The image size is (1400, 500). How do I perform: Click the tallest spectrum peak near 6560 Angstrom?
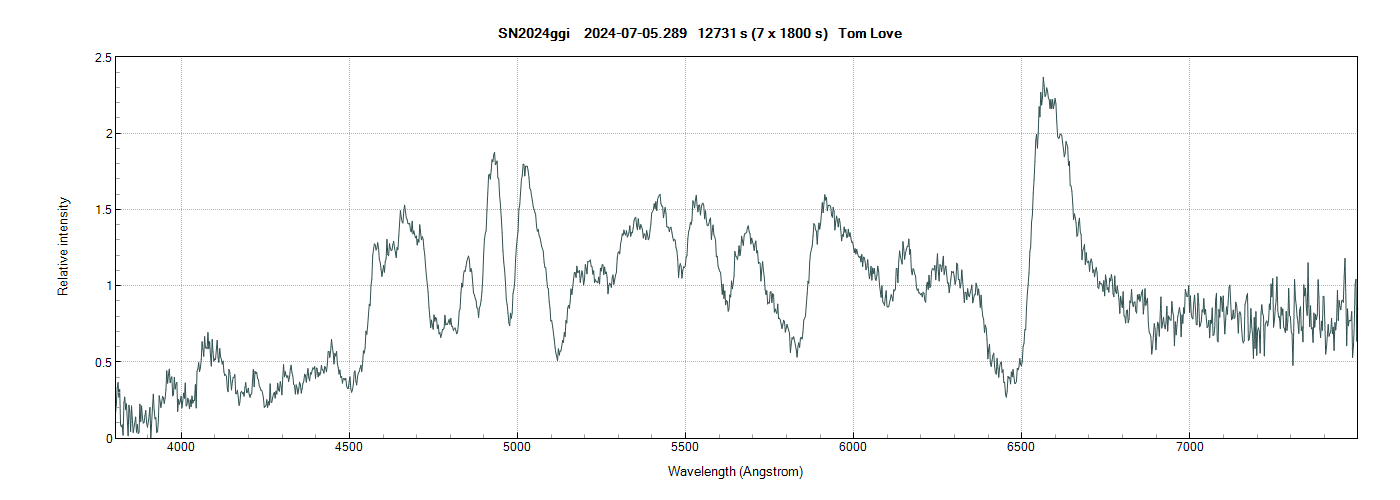click(x=1043, y=80)
